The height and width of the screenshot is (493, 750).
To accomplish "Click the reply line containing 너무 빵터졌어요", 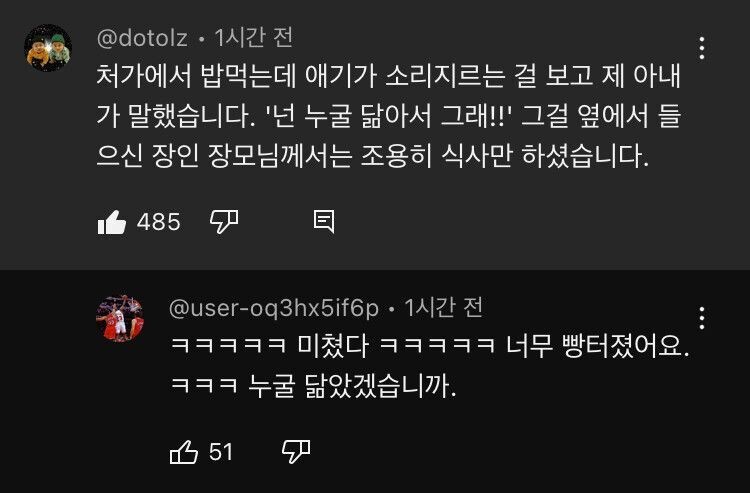I will pos(430,346).
